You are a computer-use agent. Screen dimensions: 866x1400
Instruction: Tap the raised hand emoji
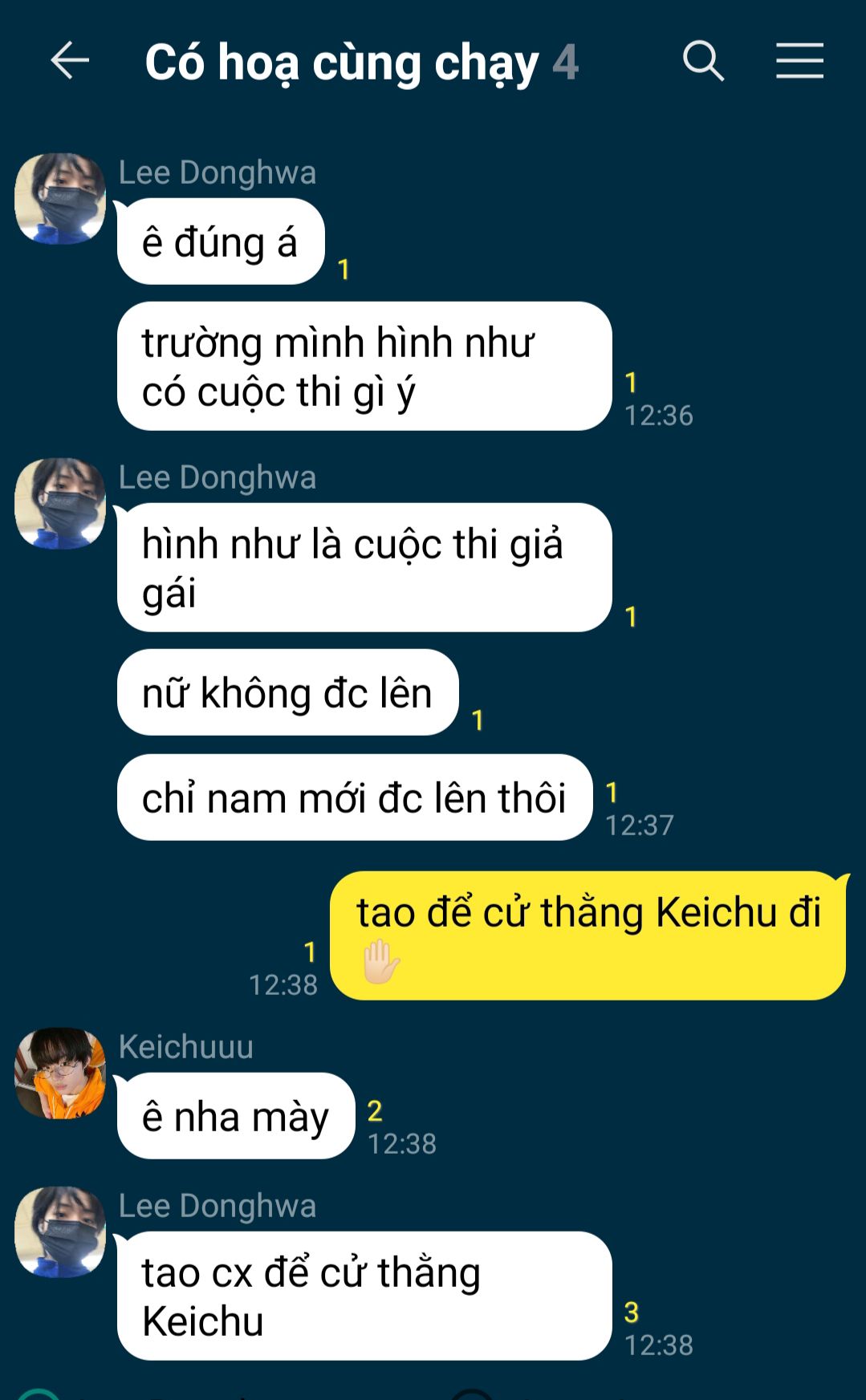[381, 962]
